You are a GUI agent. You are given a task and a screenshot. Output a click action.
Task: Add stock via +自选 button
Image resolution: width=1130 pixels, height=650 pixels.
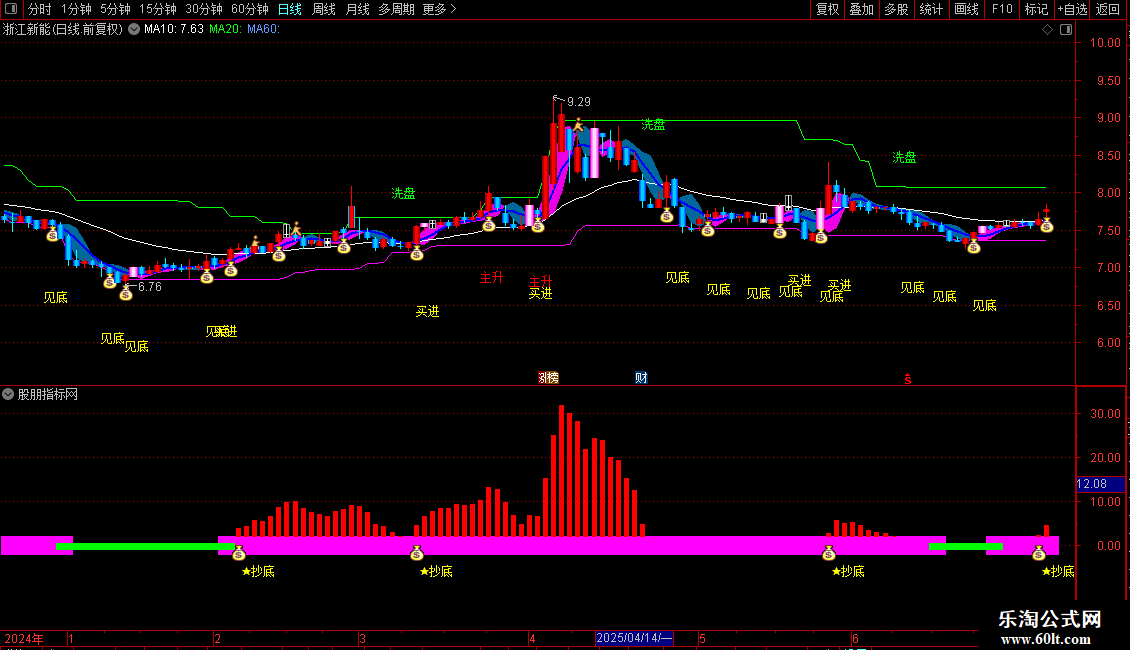point(1072,9)
